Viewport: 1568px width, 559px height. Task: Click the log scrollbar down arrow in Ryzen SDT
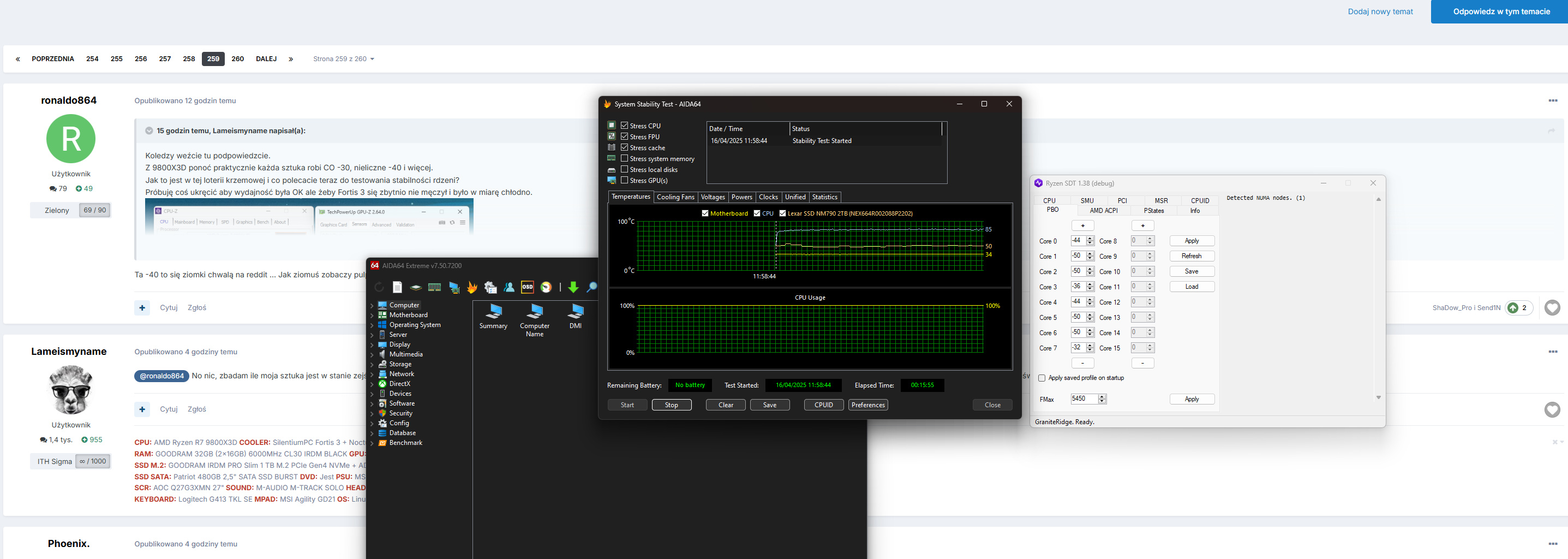(x=1378, y=397)
